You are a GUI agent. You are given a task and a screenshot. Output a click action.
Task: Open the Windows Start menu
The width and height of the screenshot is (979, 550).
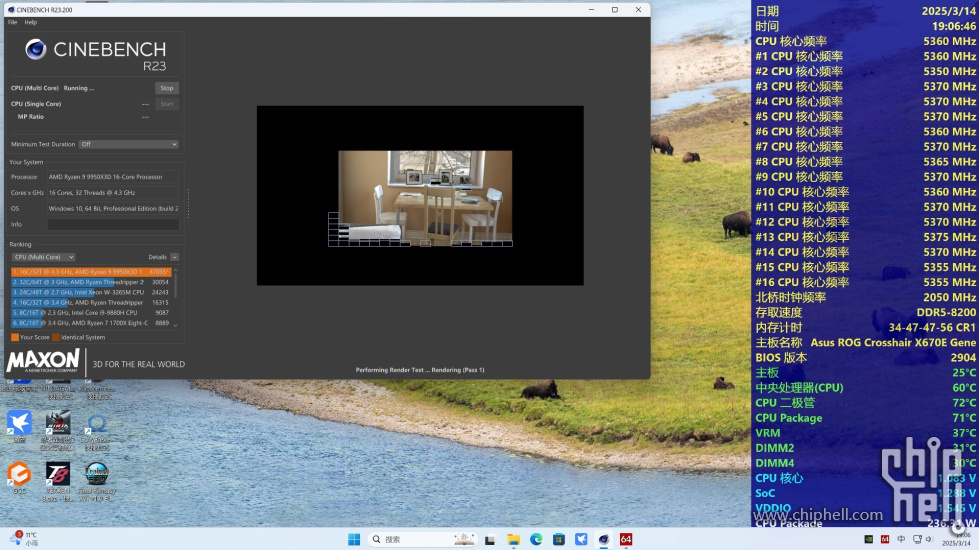(x=354, y=539)
